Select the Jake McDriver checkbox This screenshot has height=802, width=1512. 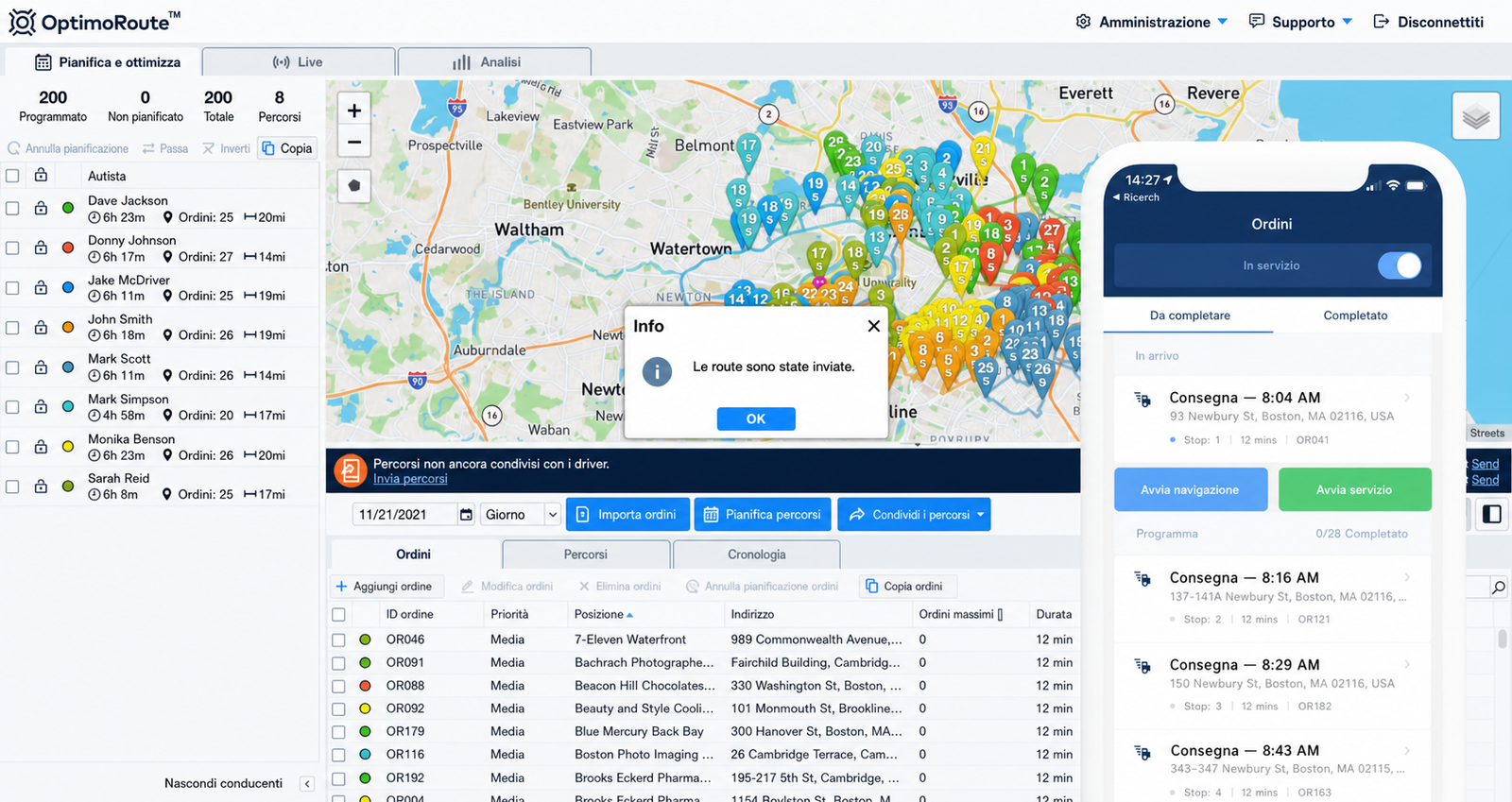click(x=12, y=287)
